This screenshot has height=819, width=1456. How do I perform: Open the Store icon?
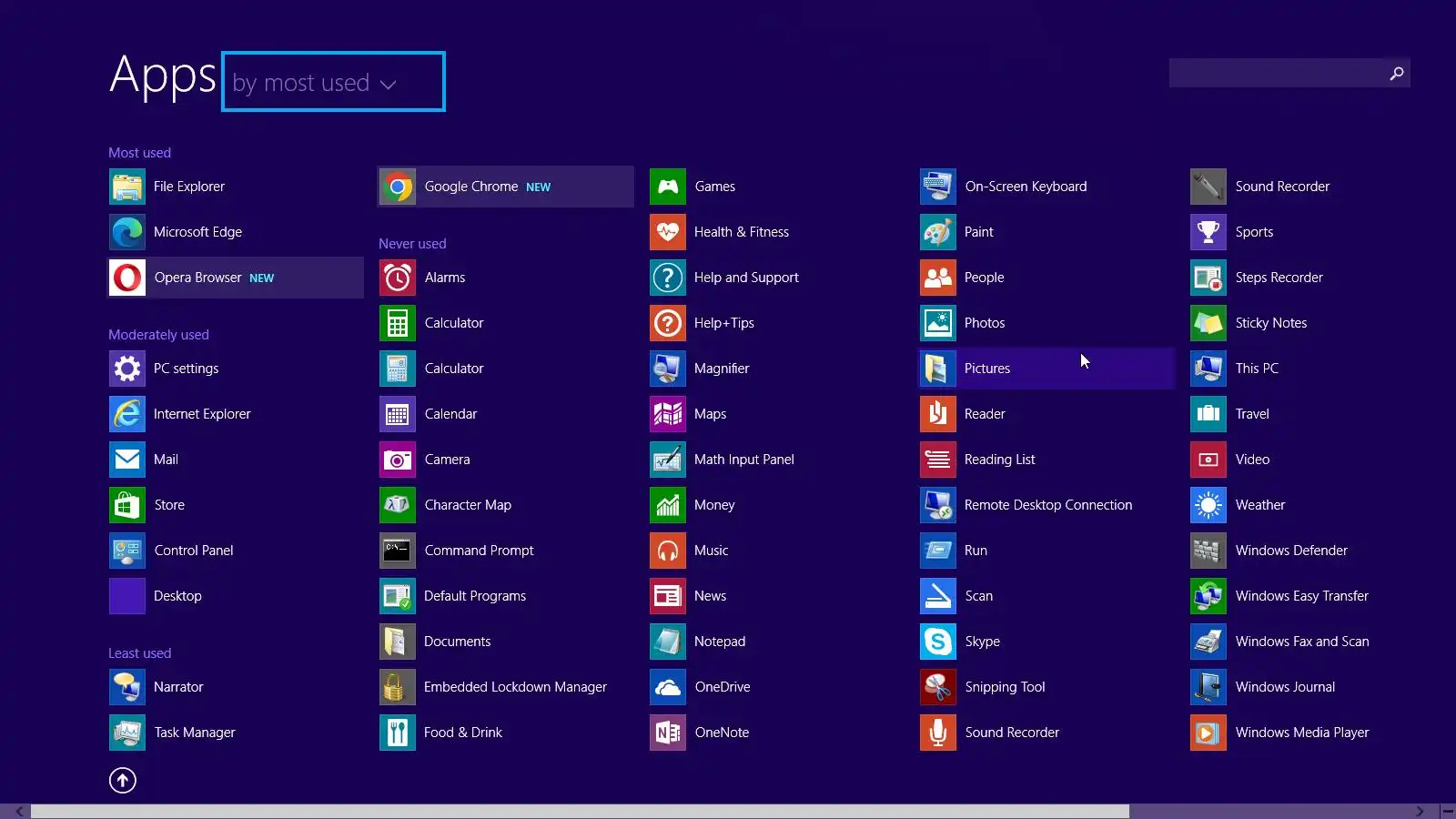pos(127,505)
